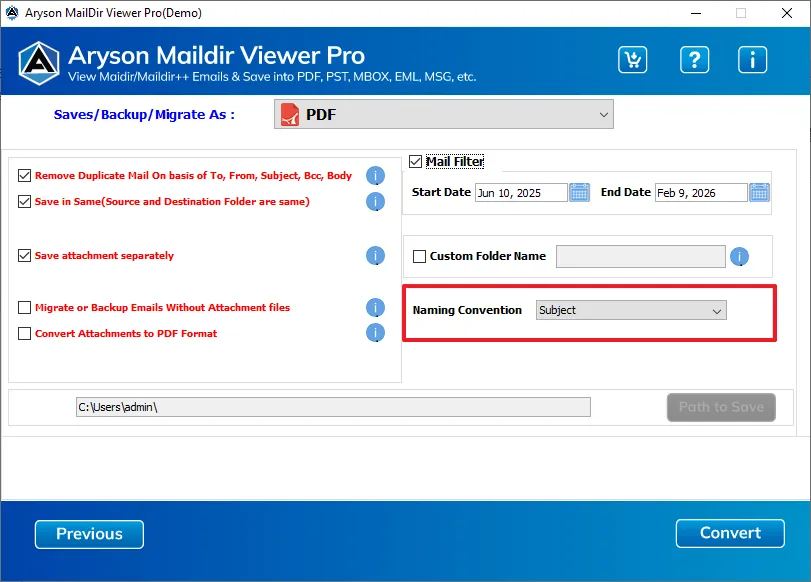This screenshot has width=811, height=582.
Task: Enable Migrate or Backup Emails Without Attachment
Action: (24, 308)
